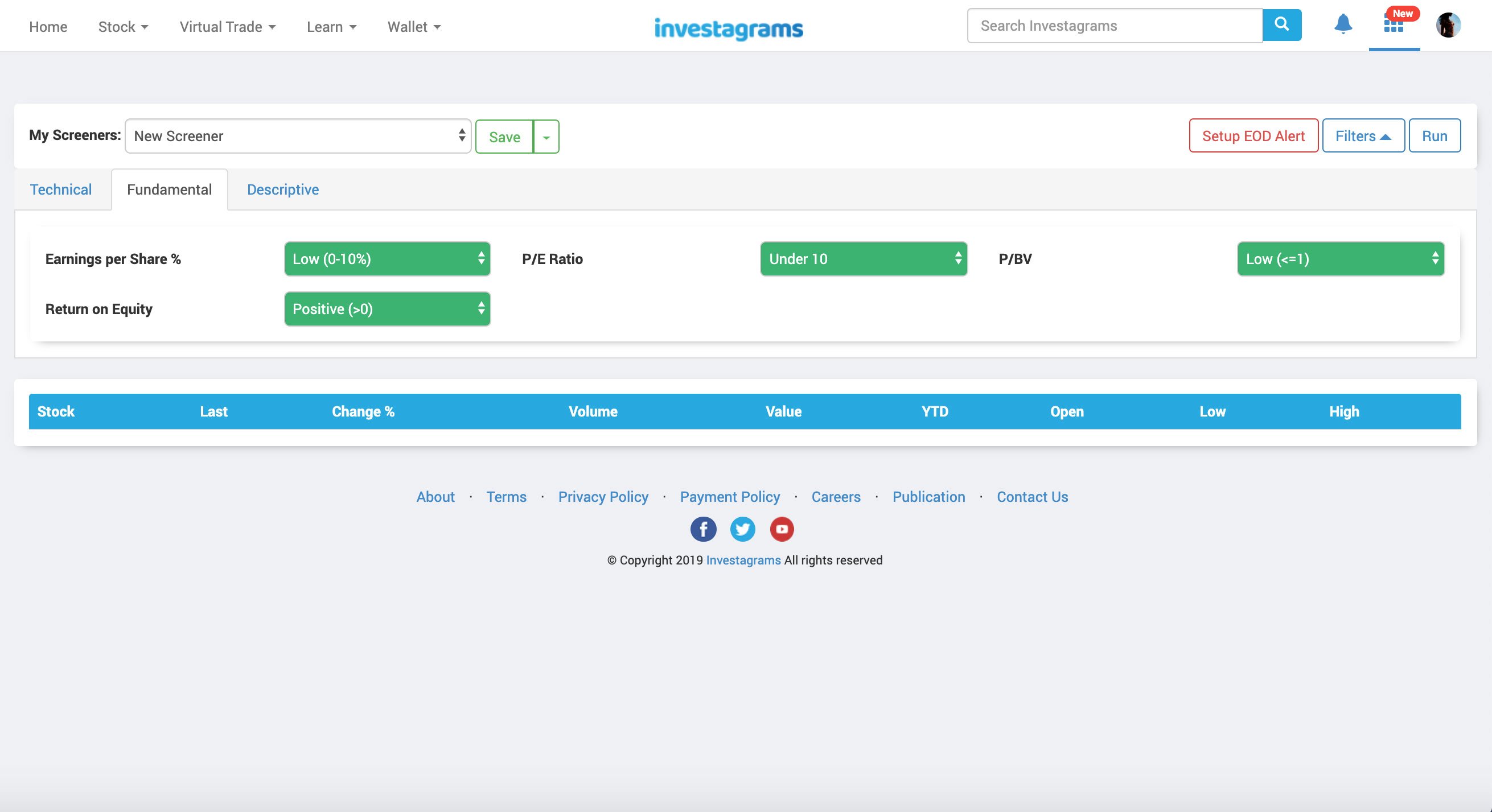Sort by Stock column header
Screen dimensions: 1492x812
[56, 411]
